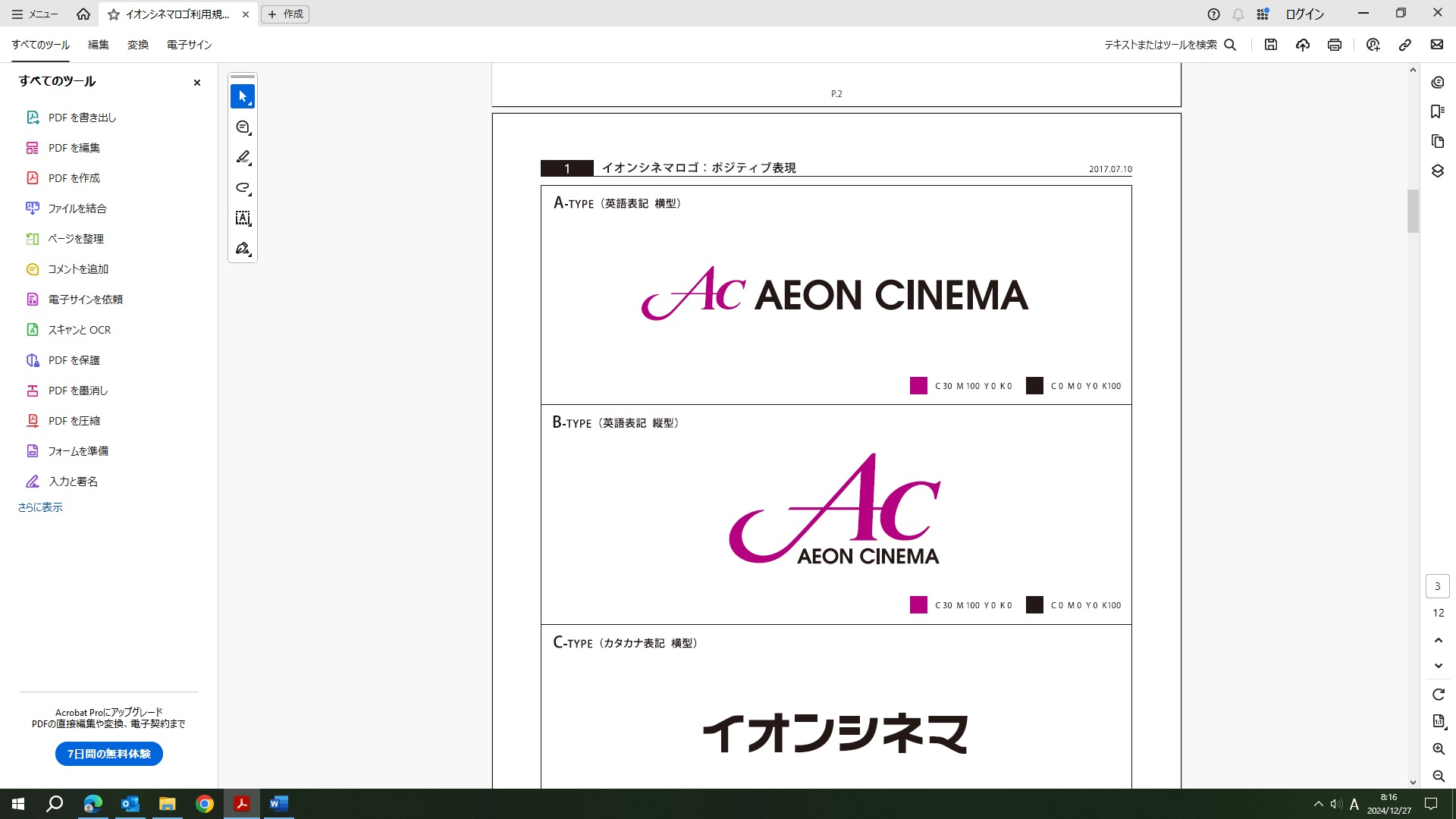Open the comment tool in the quick toolbar
Screen dimensions: 1456x819
(x=243, y=127)
